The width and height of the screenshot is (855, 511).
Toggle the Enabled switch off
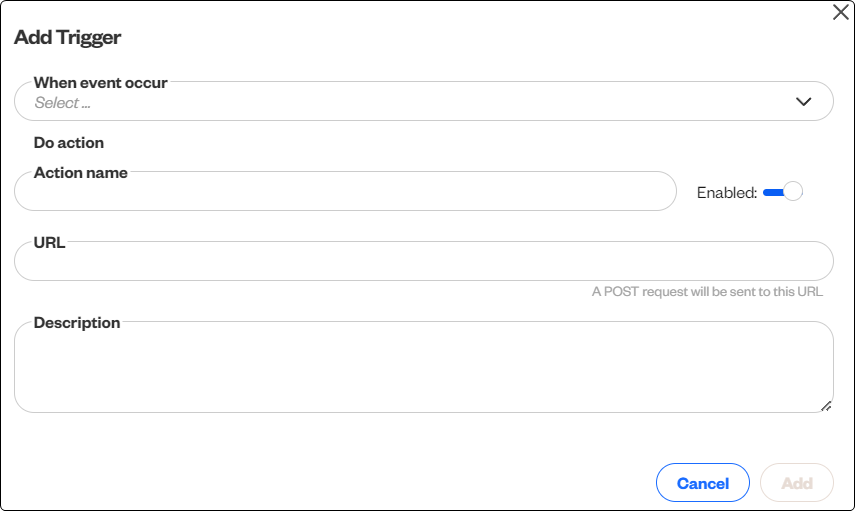[x=782, y=192]
